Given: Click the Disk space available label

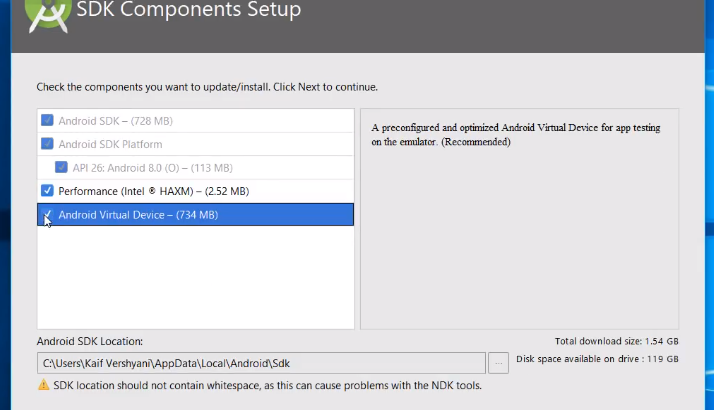Looking at the screenshot, I should (x=597, y=359).
